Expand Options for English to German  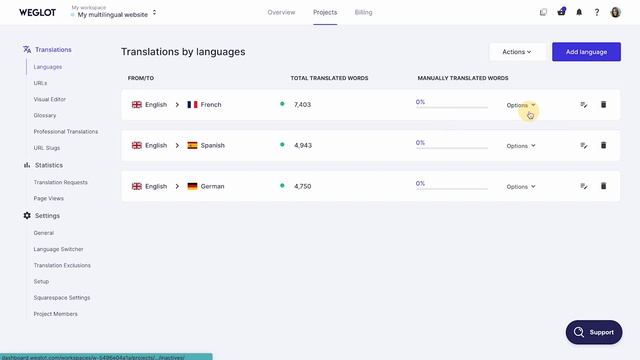point(521,187)
